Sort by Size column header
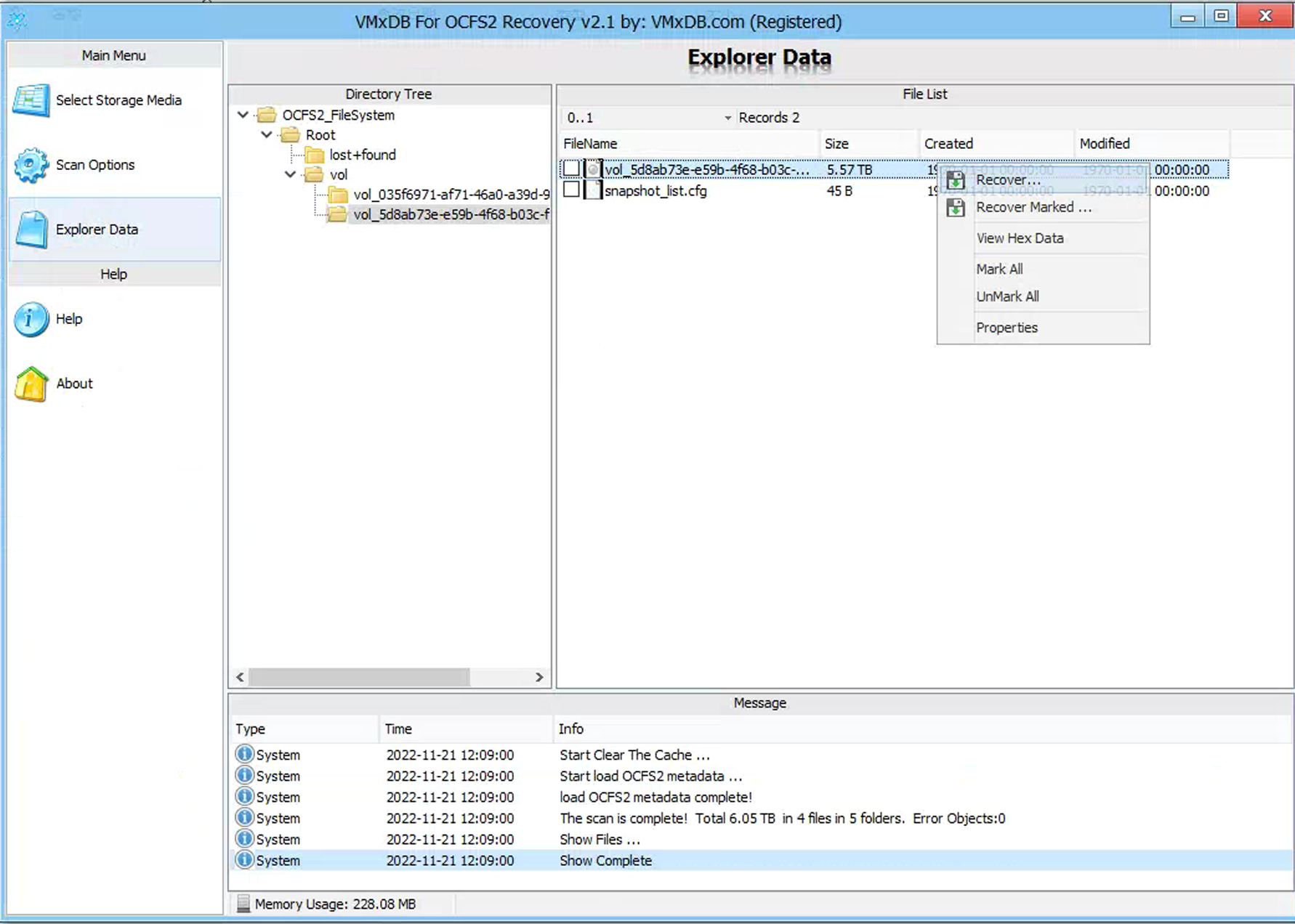Viewport: 1295px width, 924px height. click(x=869, y=144)
